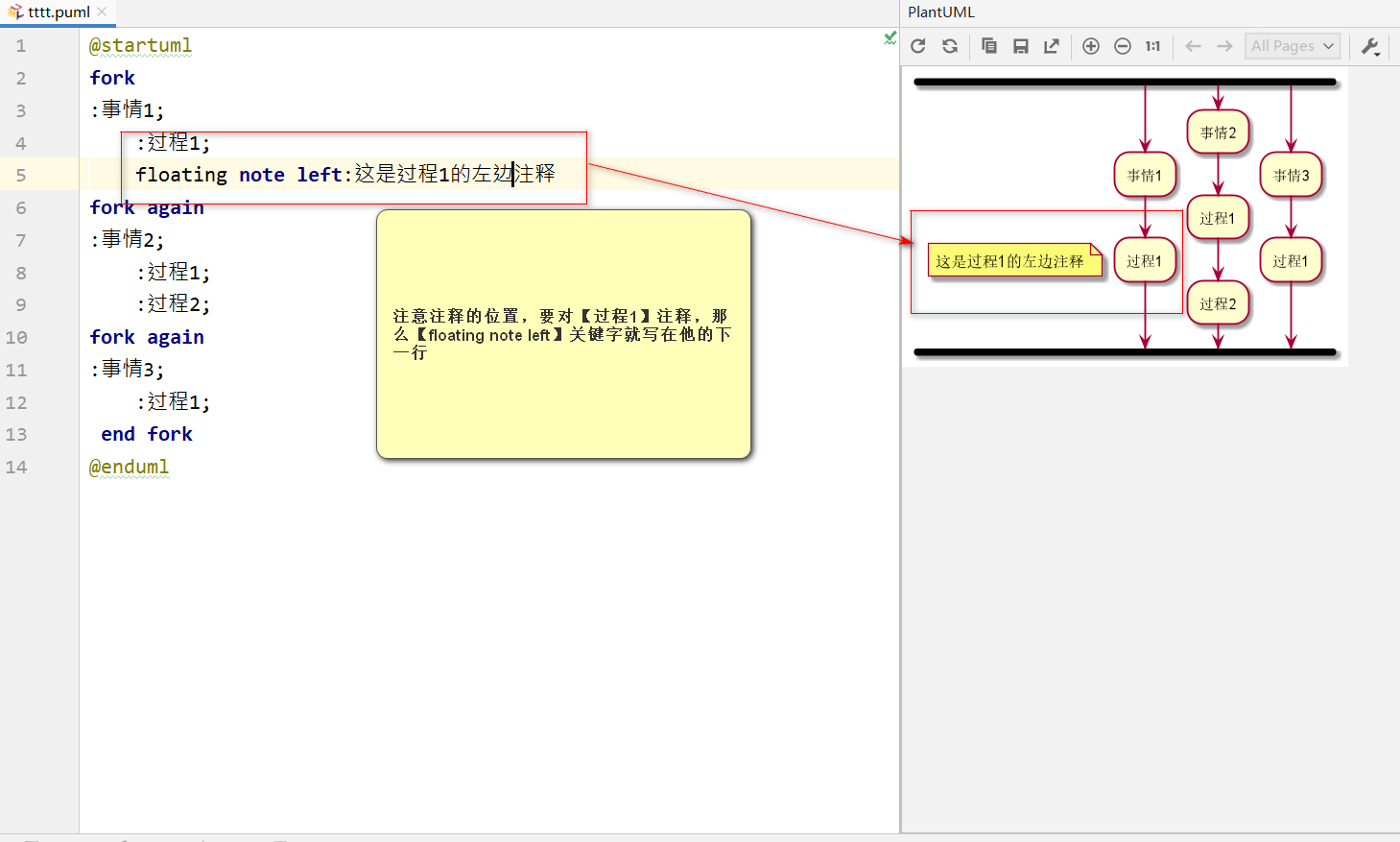Reset diagram zoom to 1:1 actual size
The height and width of the screenshot is (842, 1400).
[x=1152, y=45]
